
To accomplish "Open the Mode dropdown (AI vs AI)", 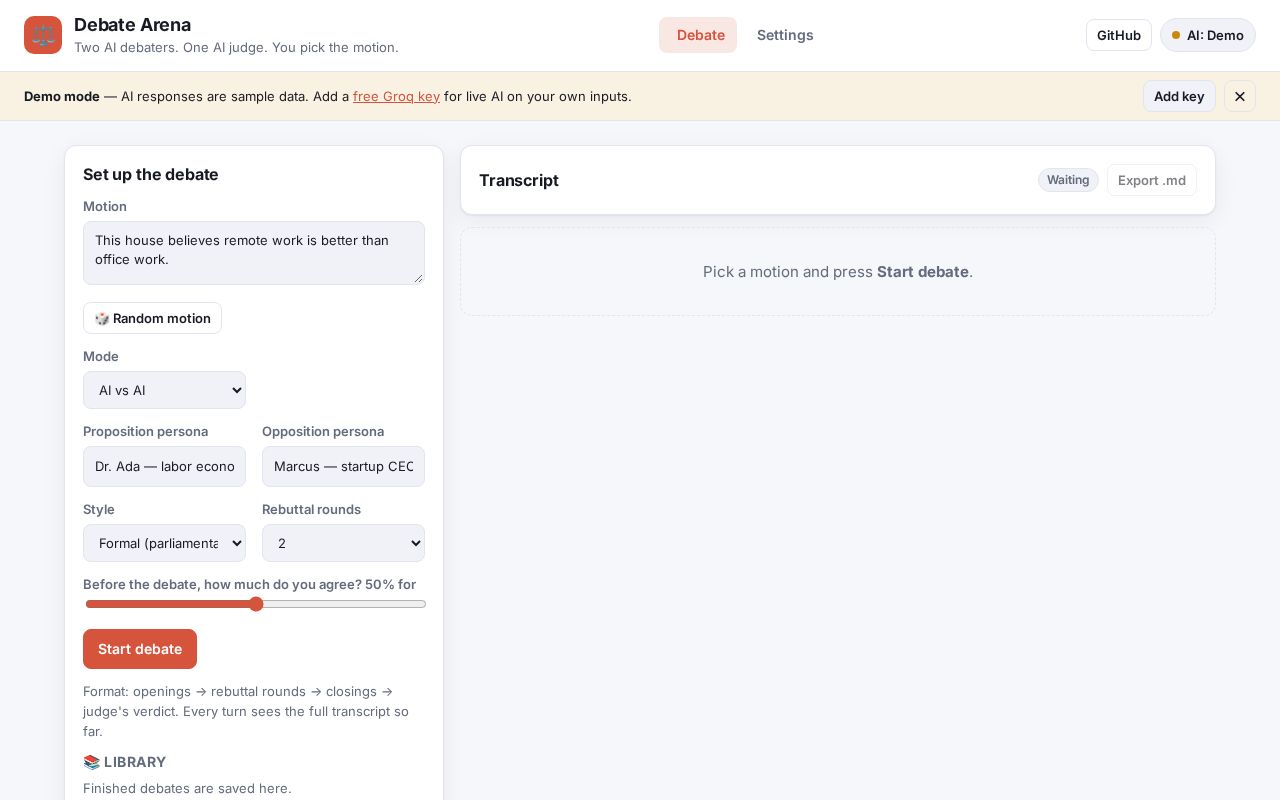I will 164,390.
